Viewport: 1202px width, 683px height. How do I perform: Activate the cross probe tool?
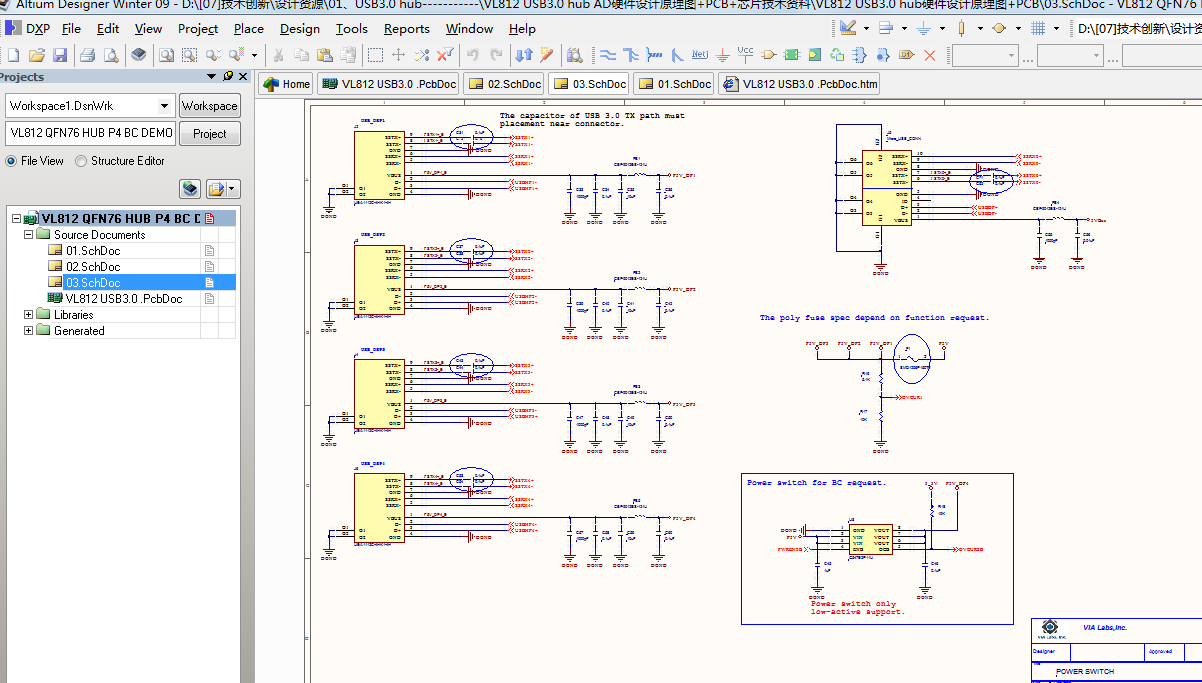[547, 55]
